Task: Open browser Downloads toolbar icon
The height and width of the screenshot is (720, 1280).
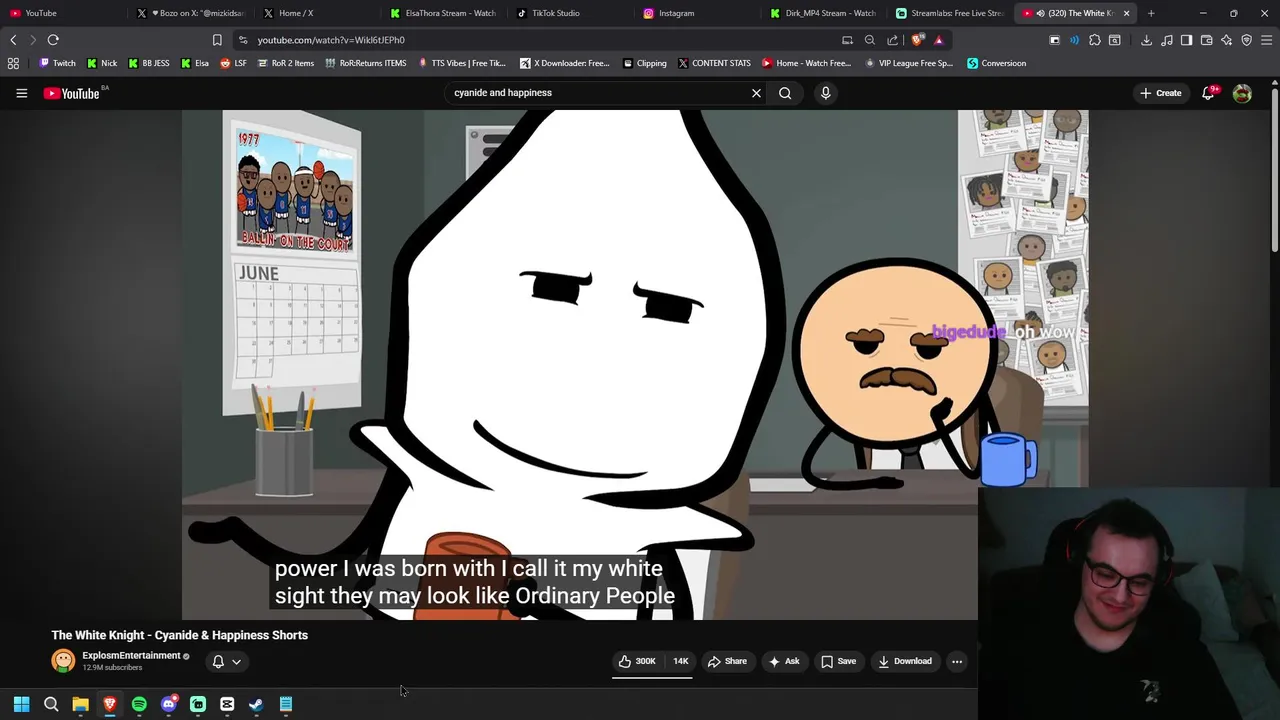Action: tap(1146, 40)
